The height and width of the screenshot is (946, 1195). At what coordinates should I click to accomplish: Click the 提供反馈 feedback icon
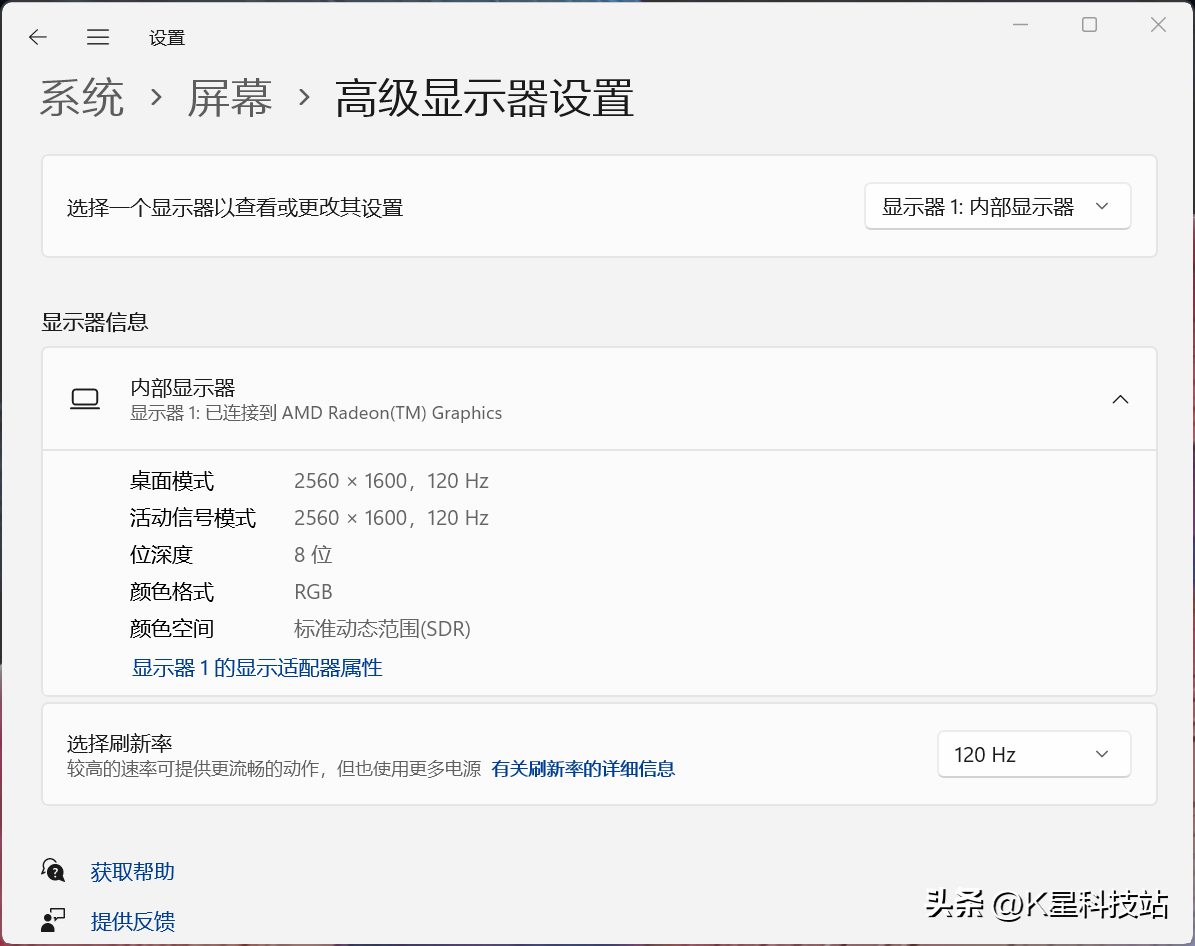[53, 920]
